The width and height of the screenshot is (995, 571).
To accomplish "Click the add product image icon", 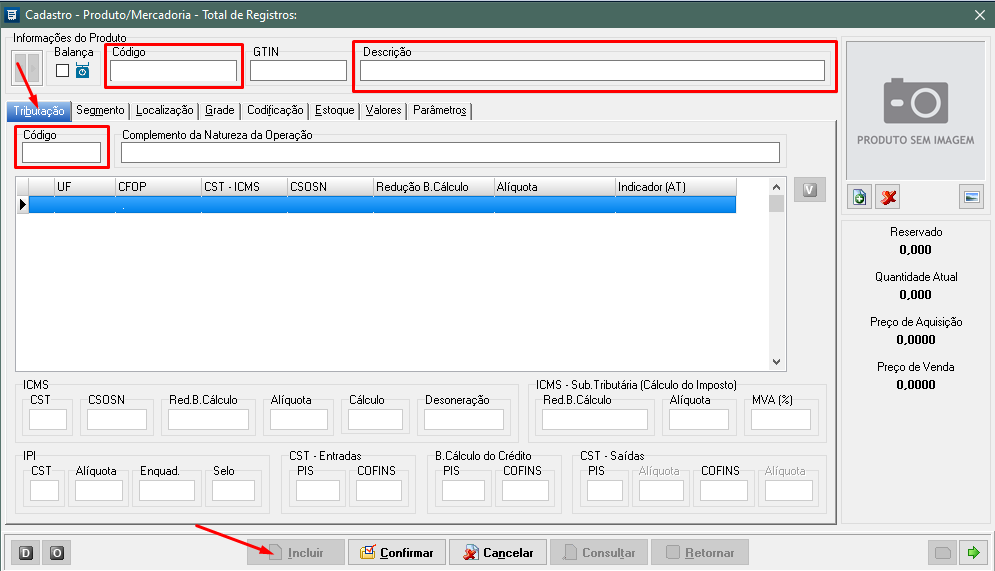I will click(860, 197).
